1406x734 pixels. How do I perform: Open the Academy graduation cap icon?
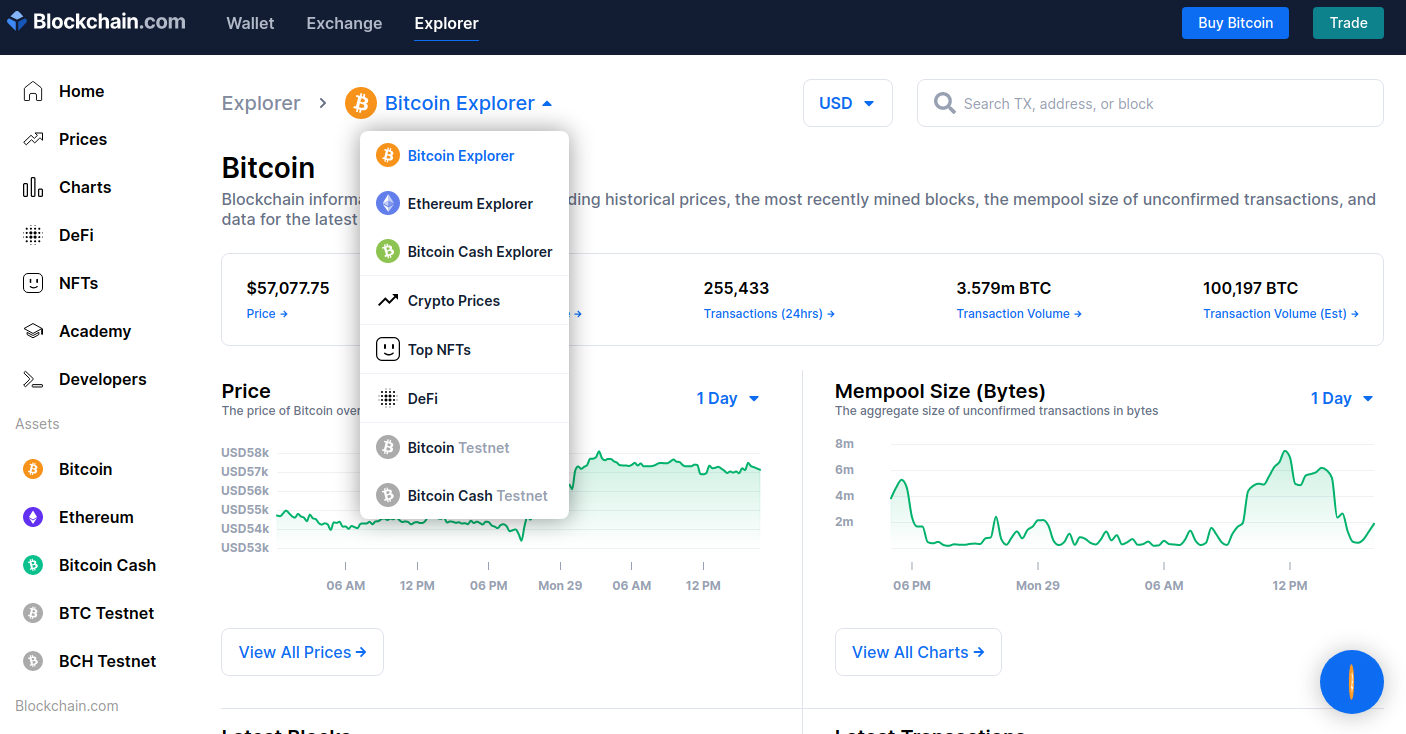33,331
